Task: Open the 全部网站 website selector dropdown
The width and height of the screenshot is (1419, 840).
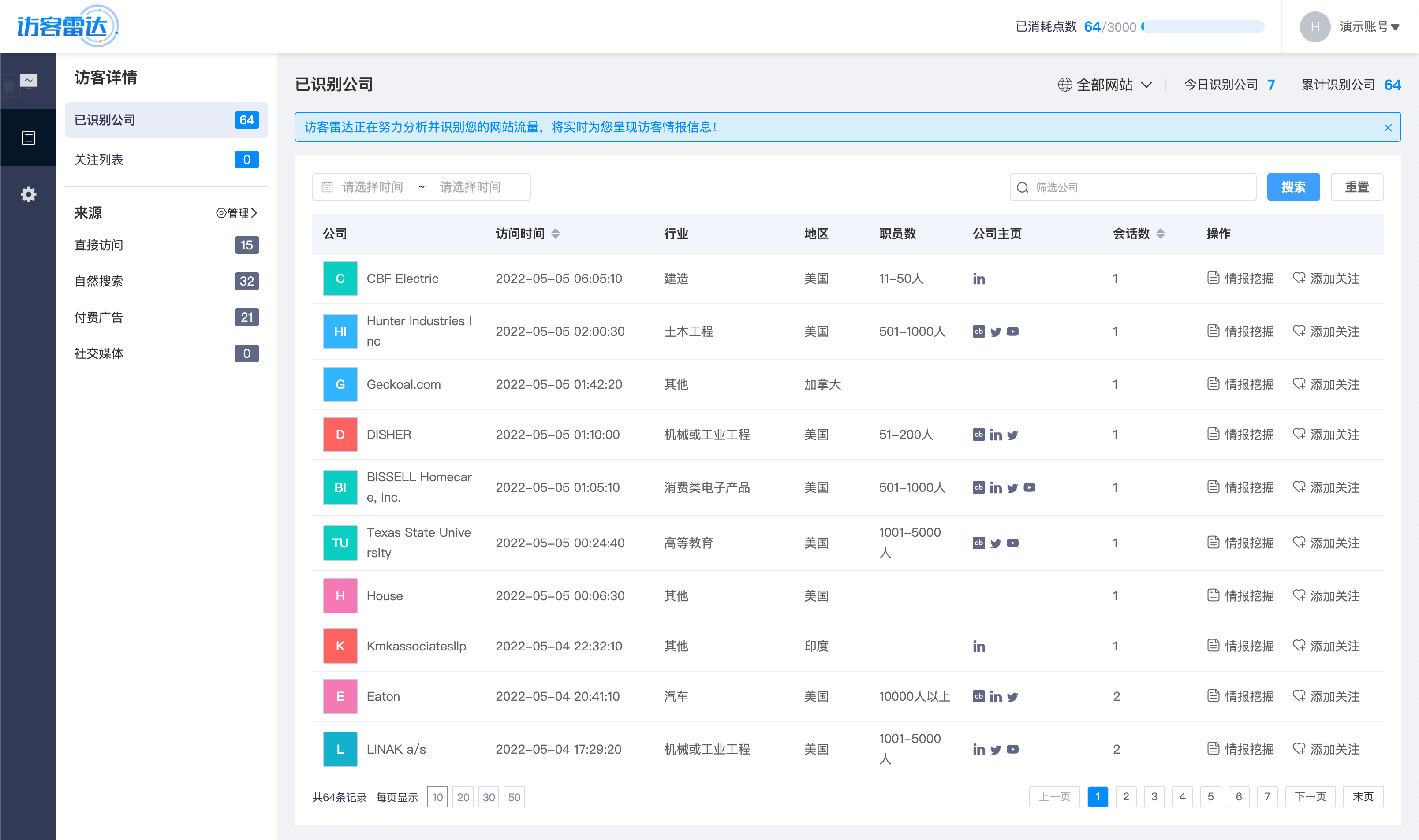Action: 1104,84
